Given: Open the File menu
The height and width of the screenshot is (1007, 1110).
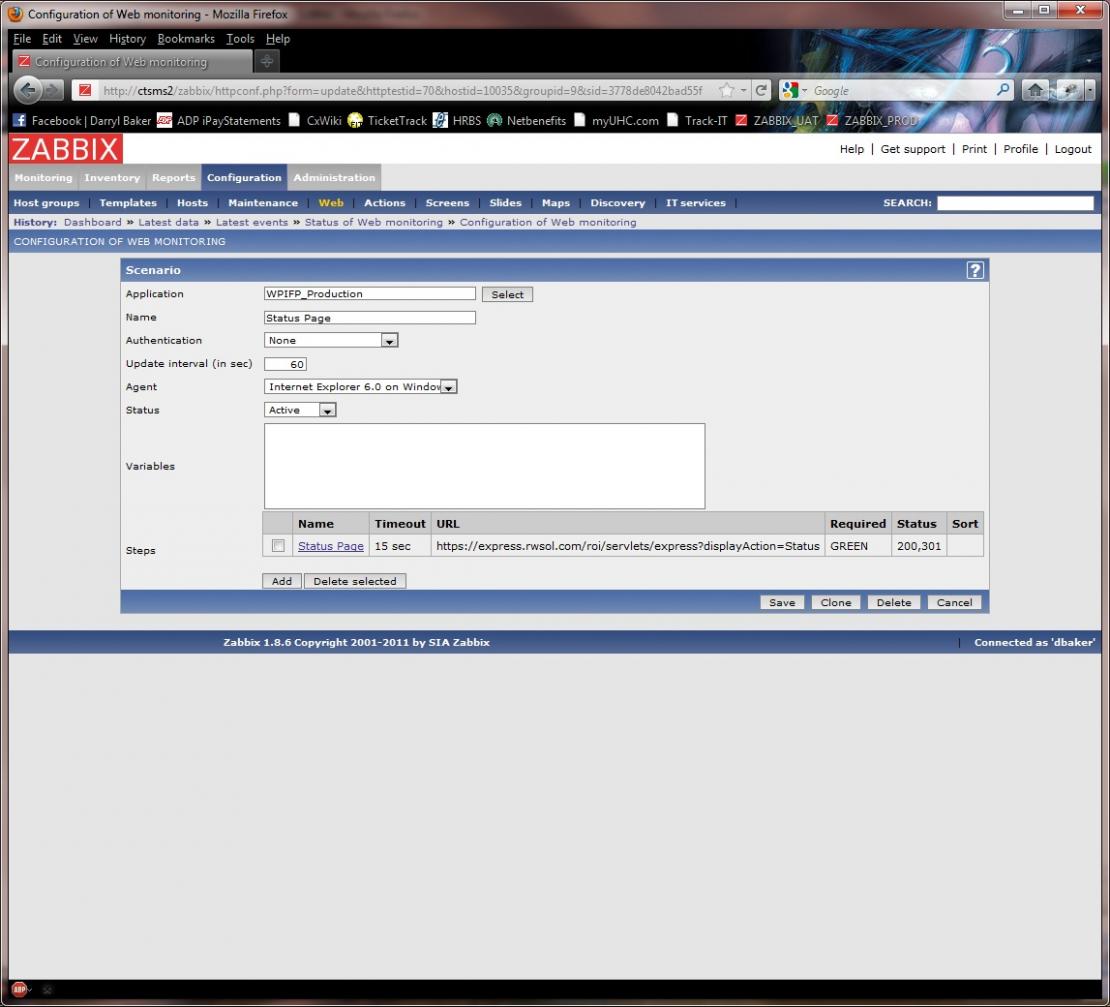Looking at the screenshot, I should [x=21, y=38].
